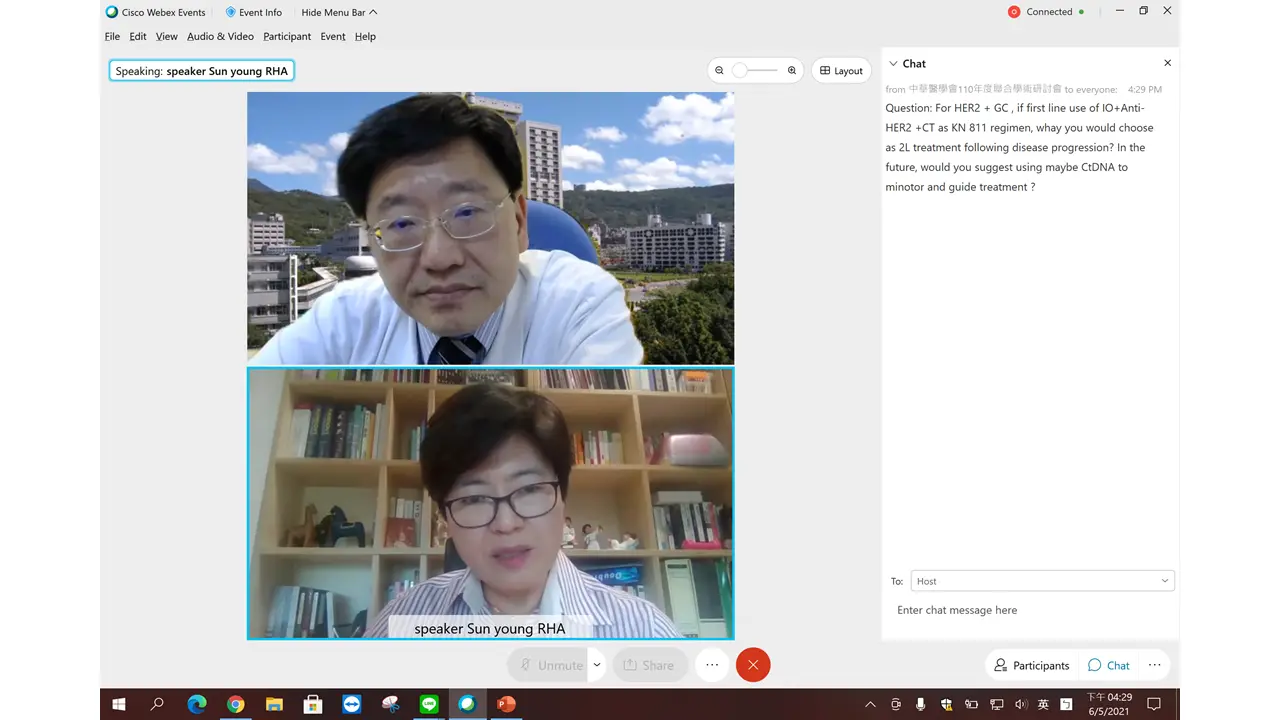The height and width of the screenshot is (720, 1280).
Task: Click the zoom out magnifier icon
Action: click(719, 70)
